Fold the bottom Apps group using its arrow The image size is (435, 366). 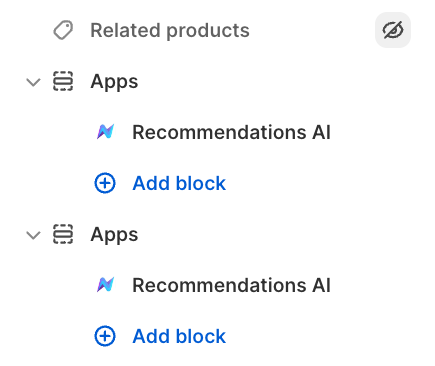click(33, 235)
